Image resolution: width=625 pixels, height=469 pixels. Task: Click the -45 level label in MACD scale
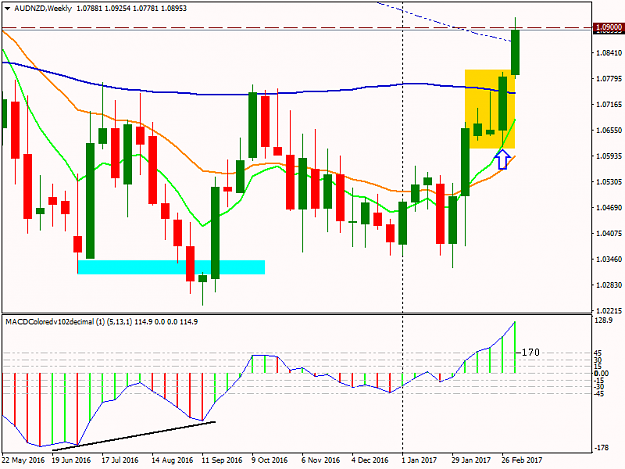tap(599, 394)
